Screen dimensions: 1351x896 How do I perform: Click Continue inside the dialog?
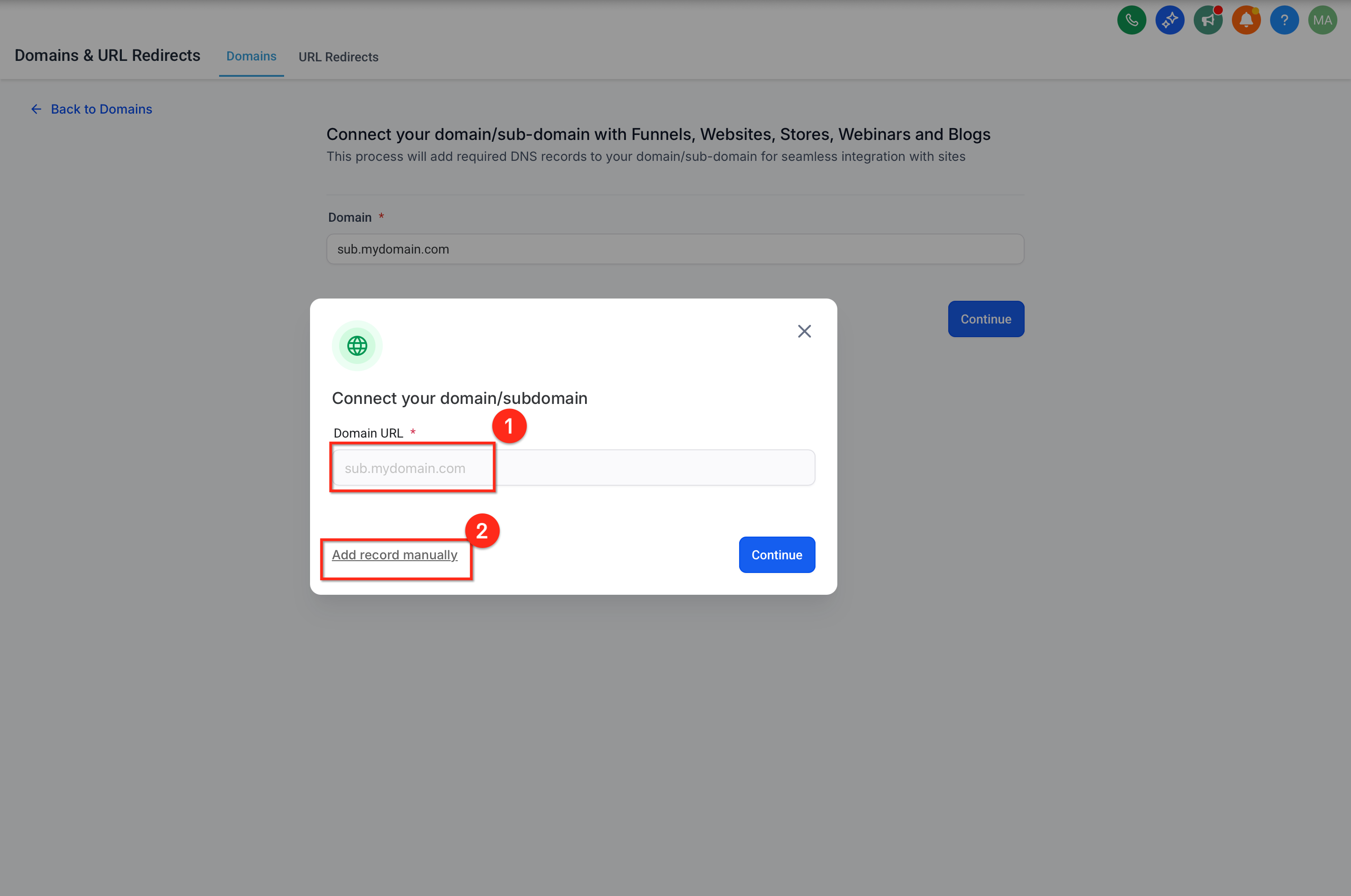776,554
